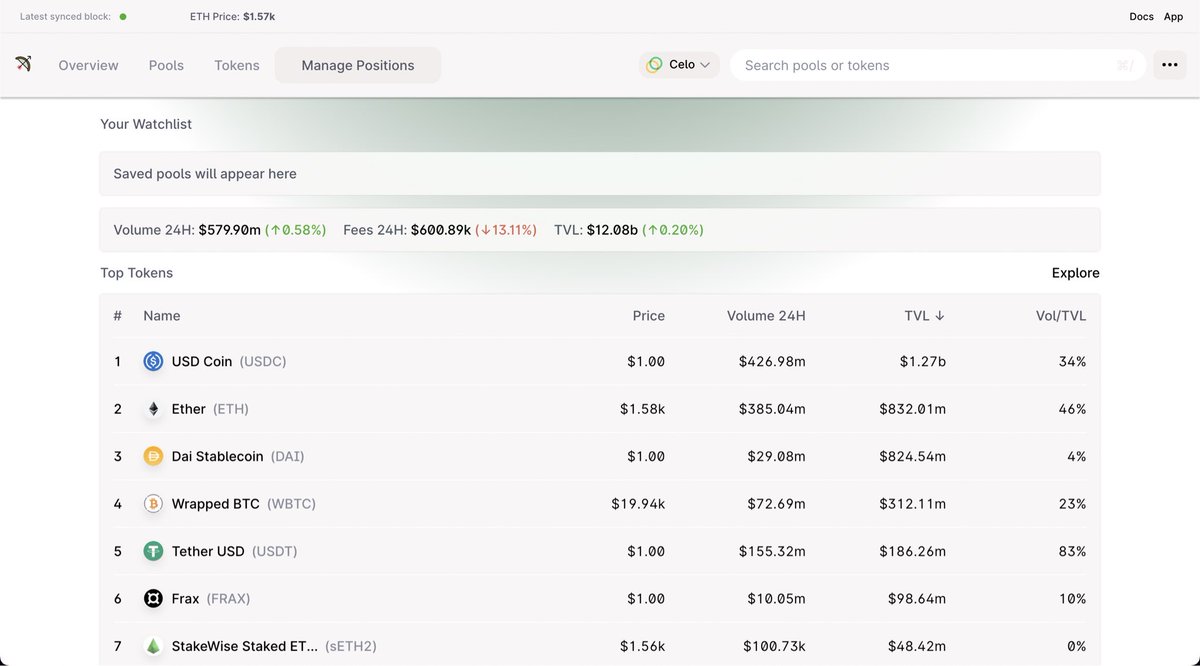Image resolution: width=1200 pixels, height=666 pixels.
Task: Open the three-dots more options menu
Action: click(1169, 65)
